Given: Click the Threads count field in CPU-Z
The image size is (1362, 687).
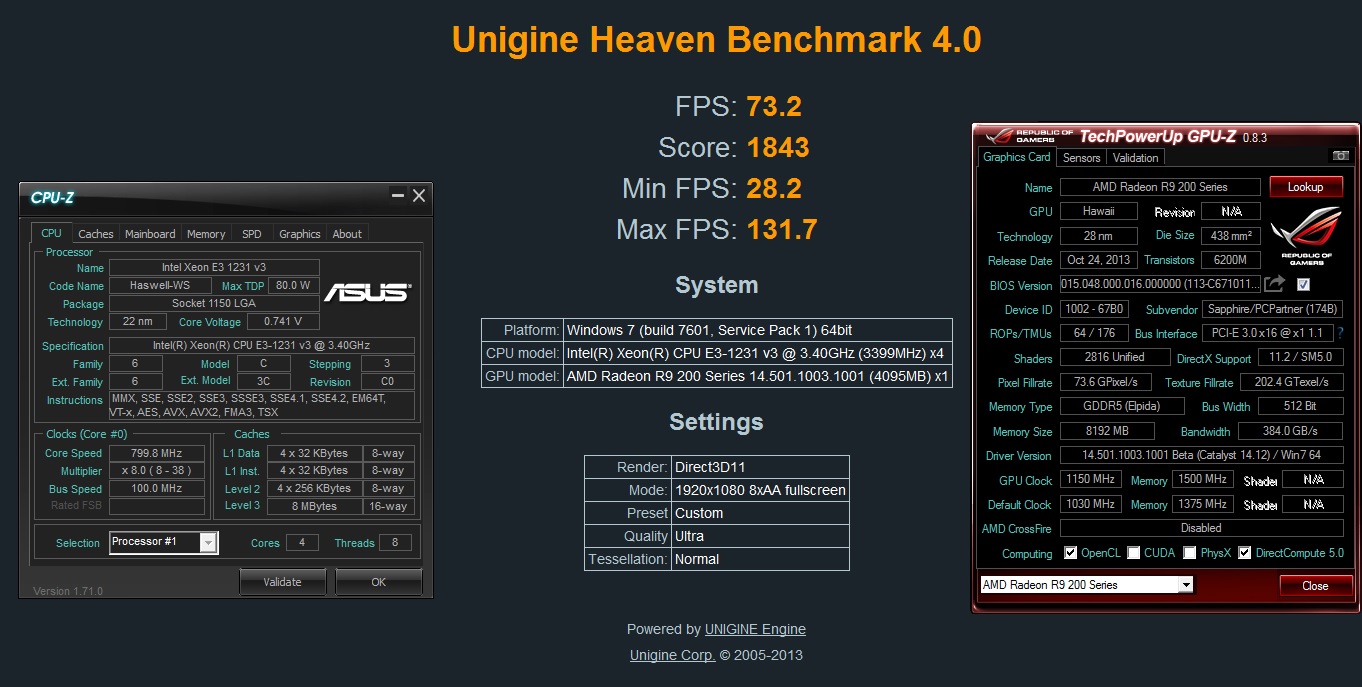Looking at the screenshot, I should pos(395,542).
